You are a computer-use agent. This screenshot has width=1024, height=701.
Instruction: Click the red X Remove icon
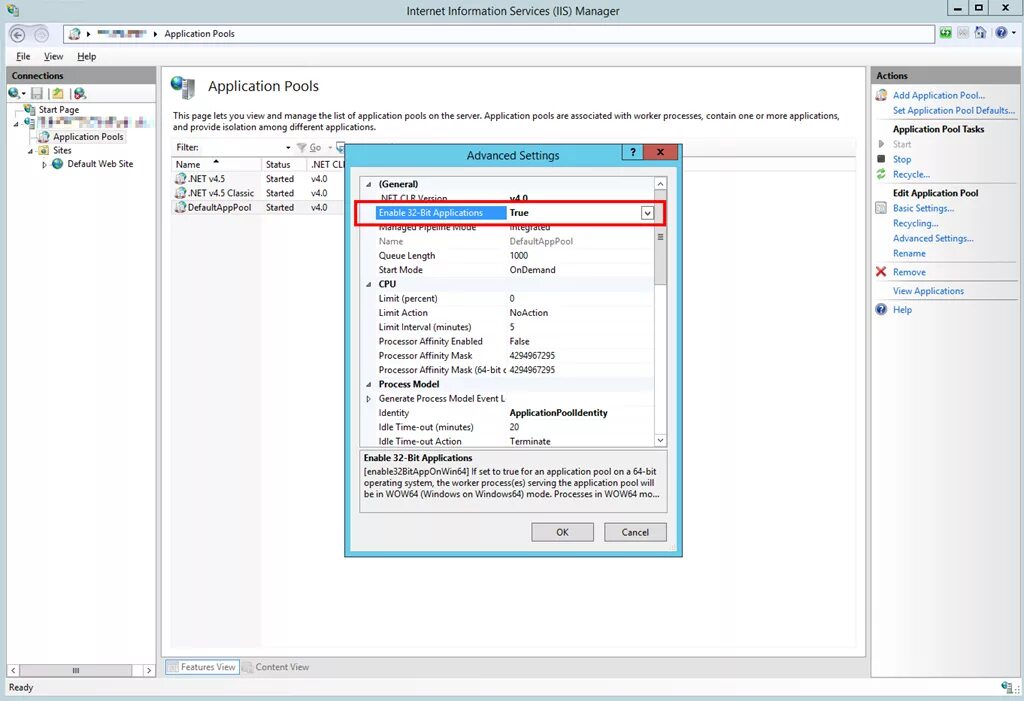click(x=881, y=272)
